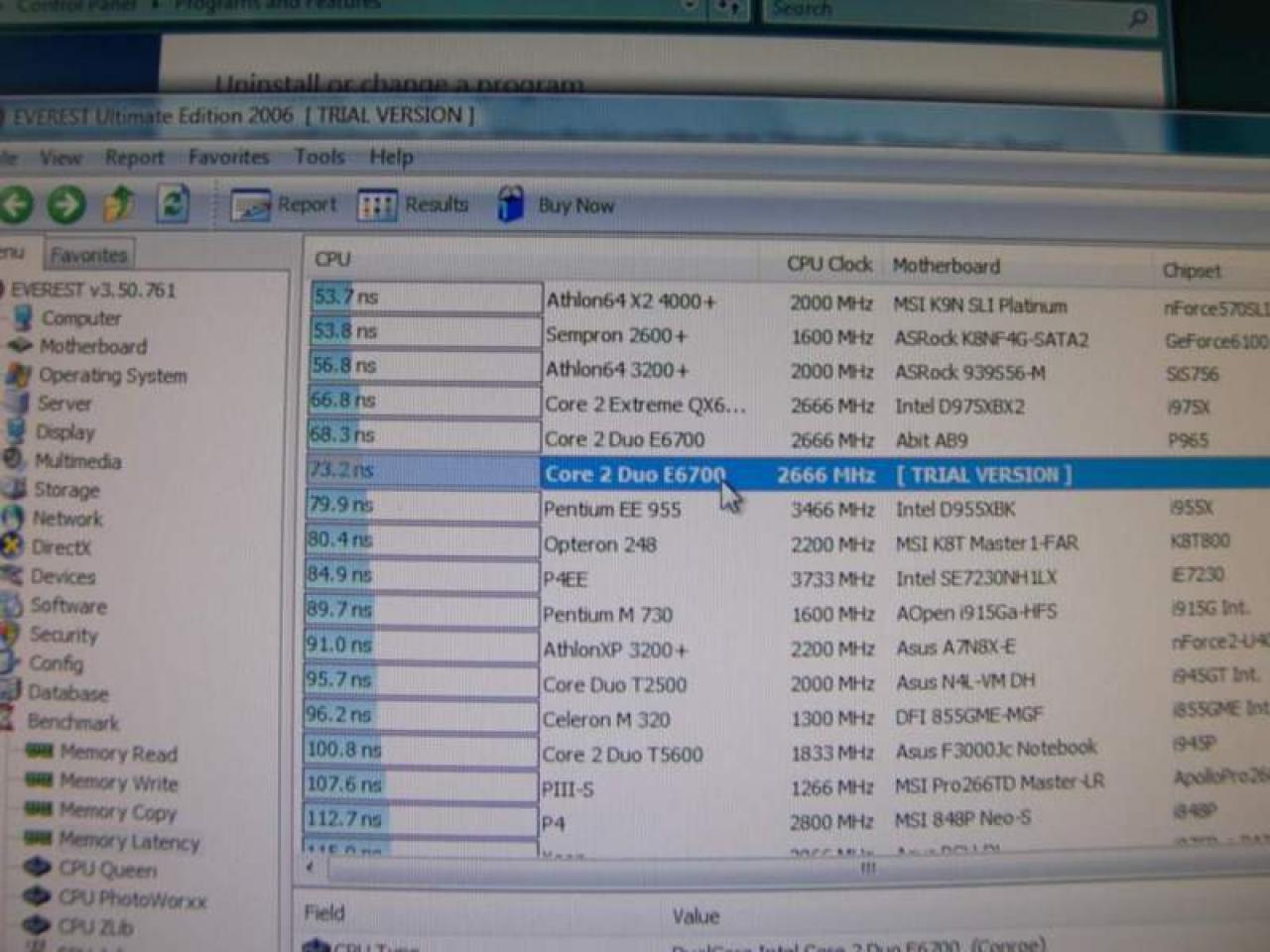Click the Buy Now toolbar button

coord(556,205)
